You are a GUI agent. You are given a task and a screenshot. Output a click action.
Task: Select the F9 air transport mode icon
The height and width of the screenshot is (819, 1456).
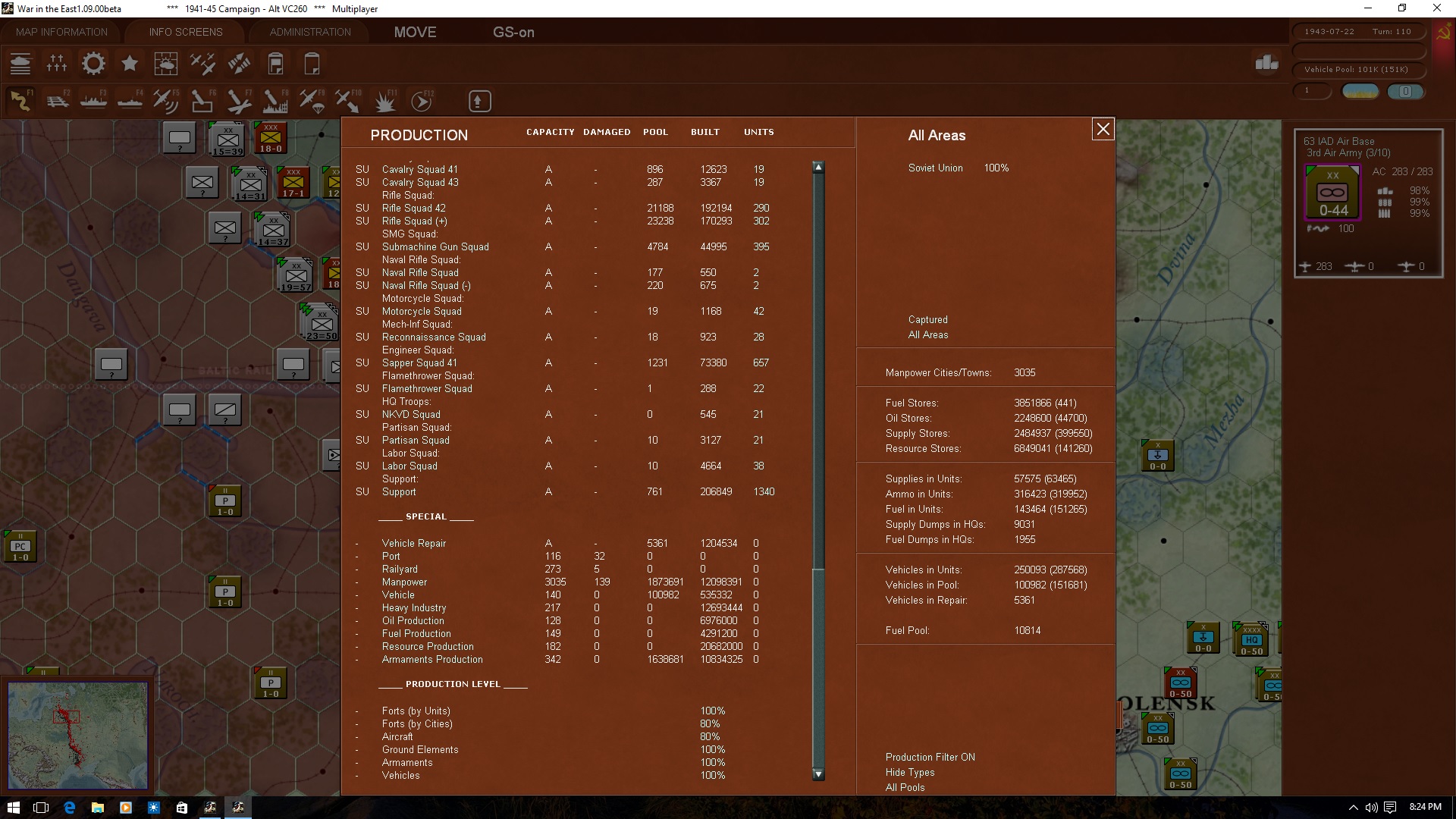tap(312, 101)
